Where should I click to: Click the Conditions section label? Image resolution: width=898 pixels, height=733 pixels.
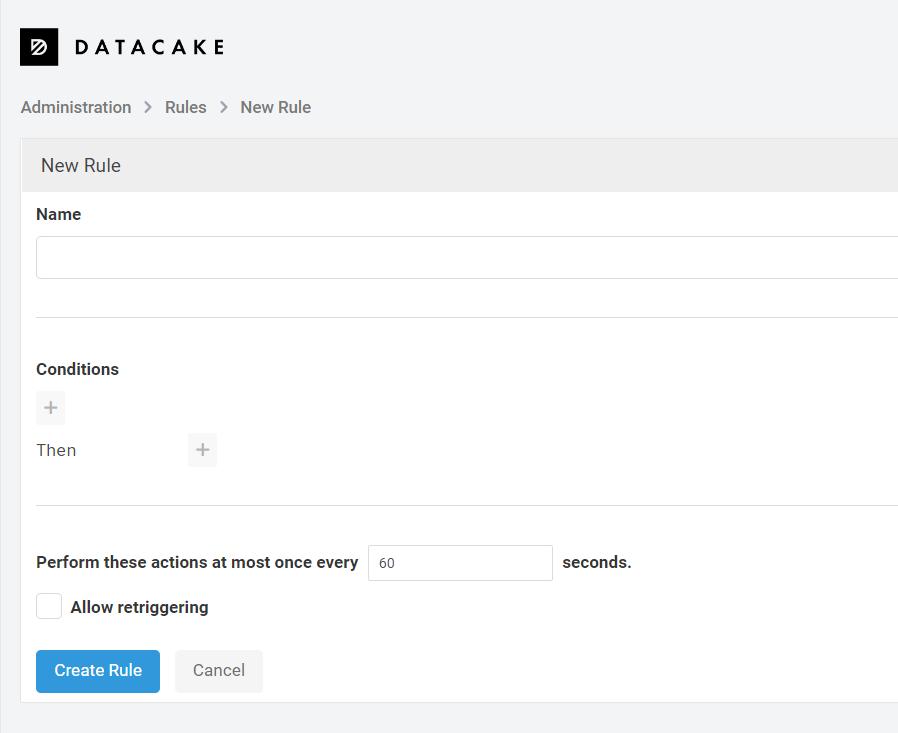tap(77, 369)
